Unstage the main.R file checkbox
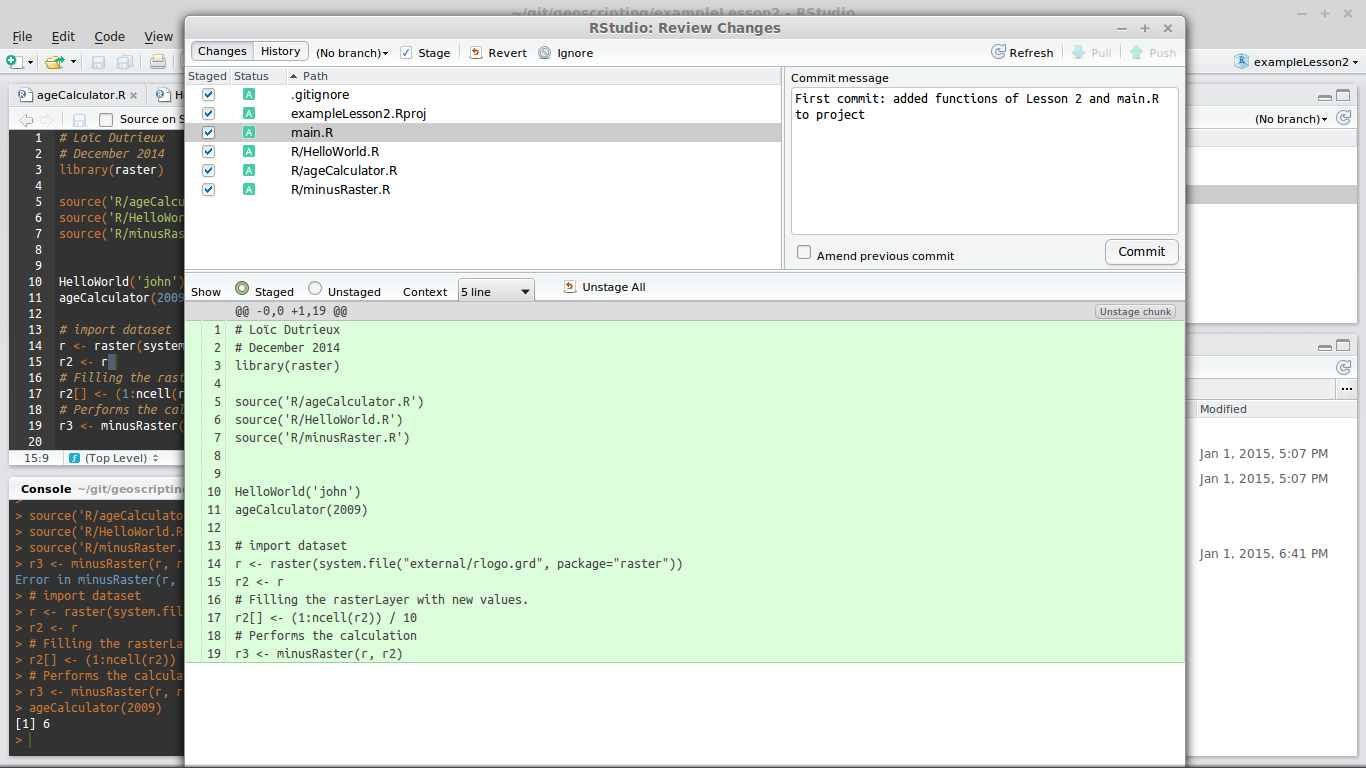Viewport: 1366px width, 768px height. coord(208,132)
